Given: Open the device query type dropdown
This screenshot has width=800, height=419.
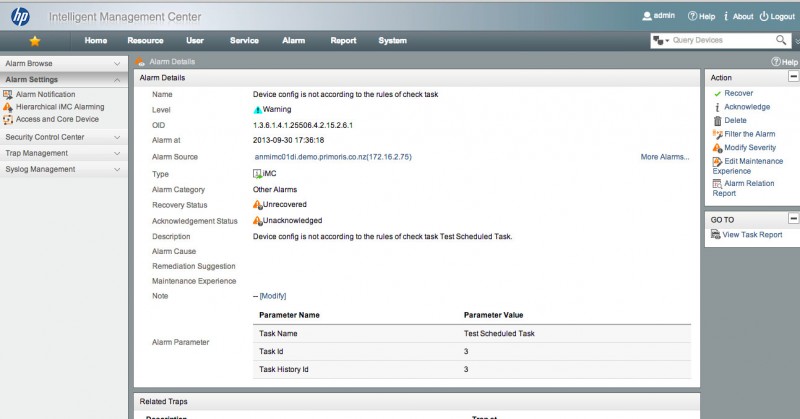Looking at the screenshot, I should 661,40.
